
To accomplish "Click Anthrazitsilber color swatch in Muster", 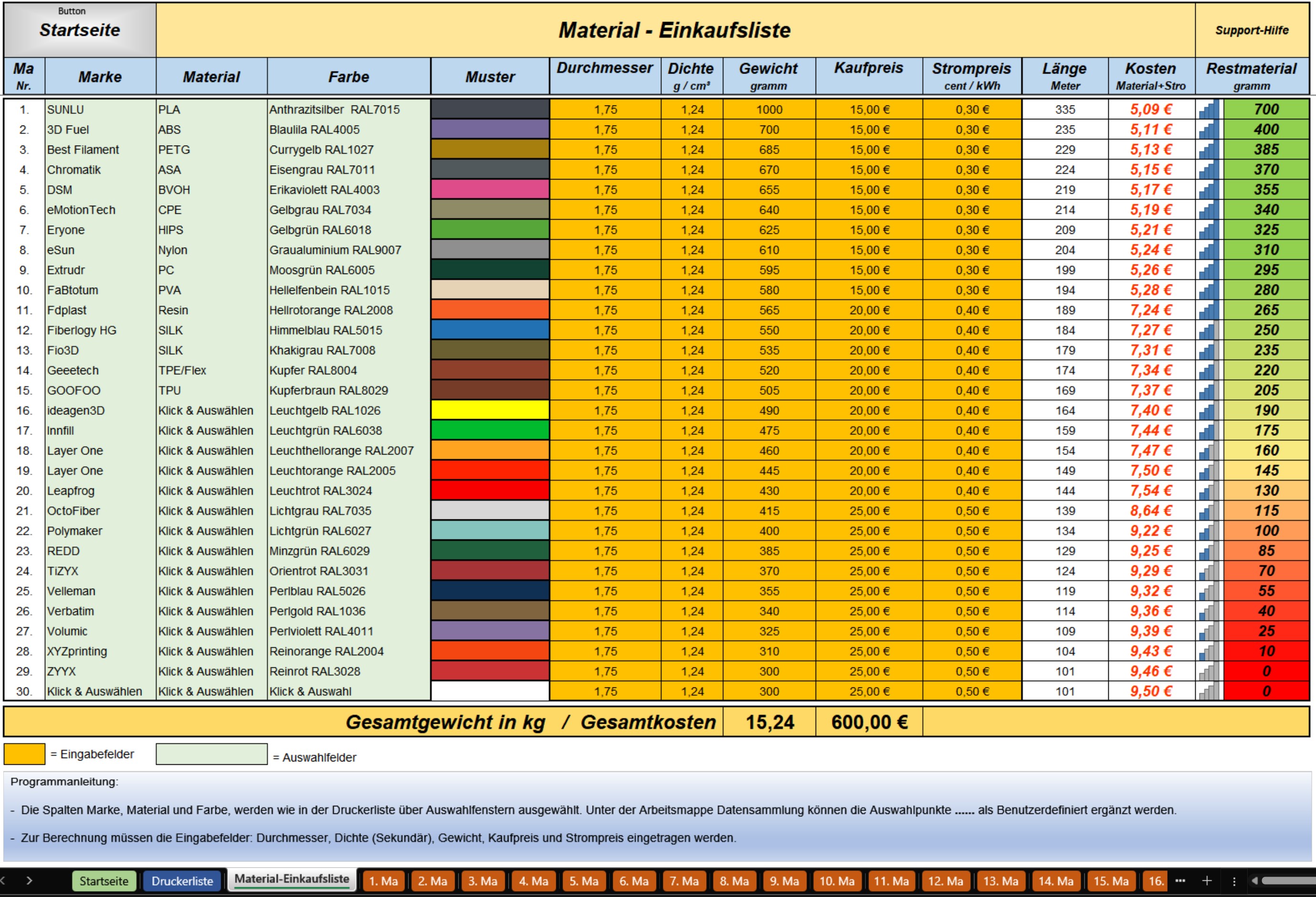I will (490, 109).
